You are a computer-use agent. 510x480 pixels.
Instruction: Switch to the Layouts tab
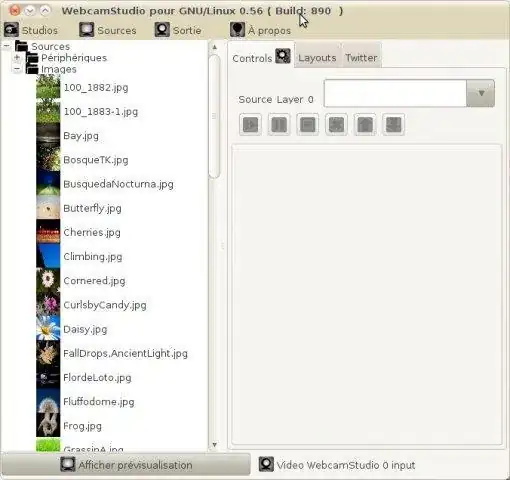point(317,58)
